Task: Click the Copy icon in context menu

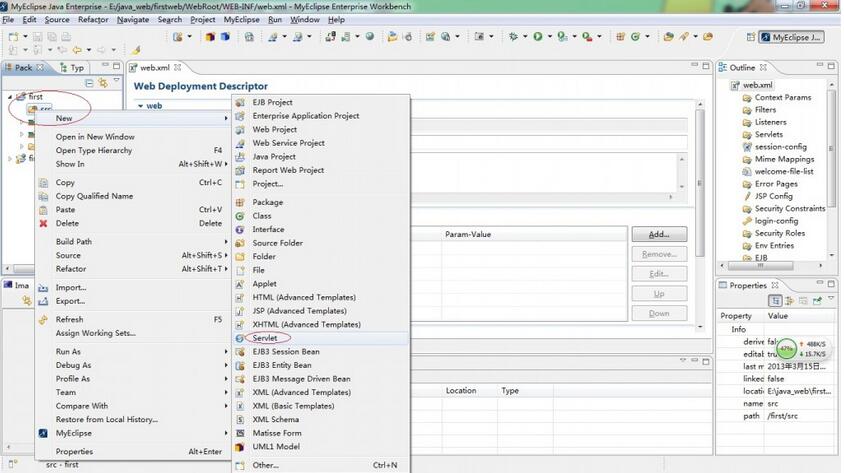Action: point(43,183)
